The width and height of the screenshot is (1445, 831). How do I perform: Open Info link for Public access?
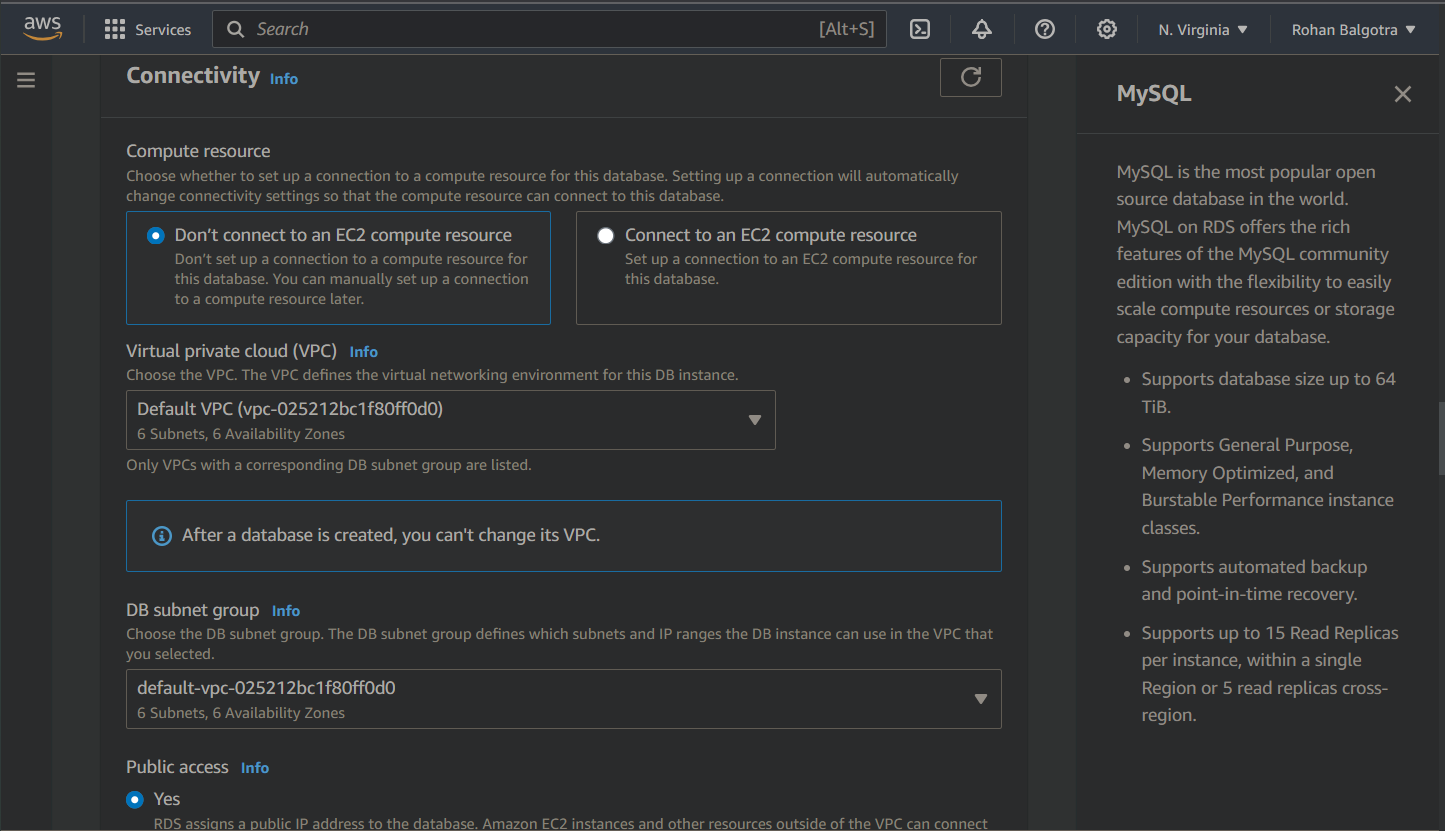[x=255, y=768]
